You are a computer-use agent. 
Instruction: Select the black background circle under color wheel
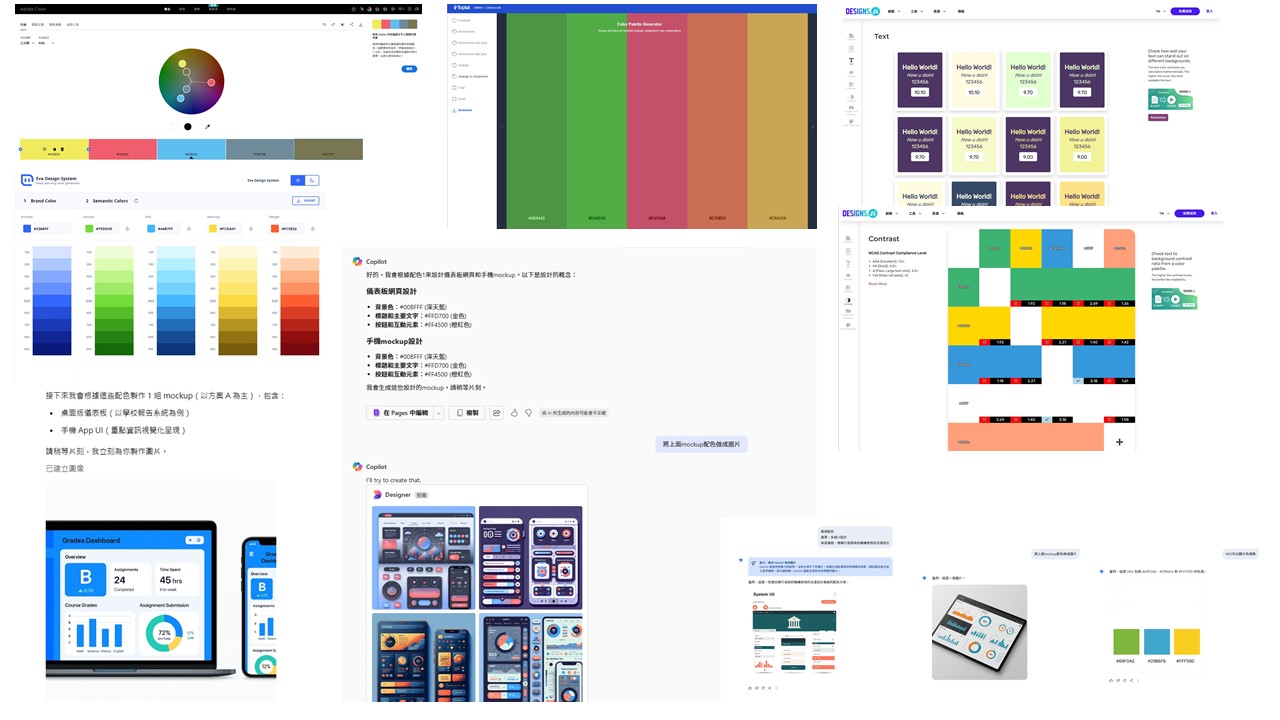[188, 127]
